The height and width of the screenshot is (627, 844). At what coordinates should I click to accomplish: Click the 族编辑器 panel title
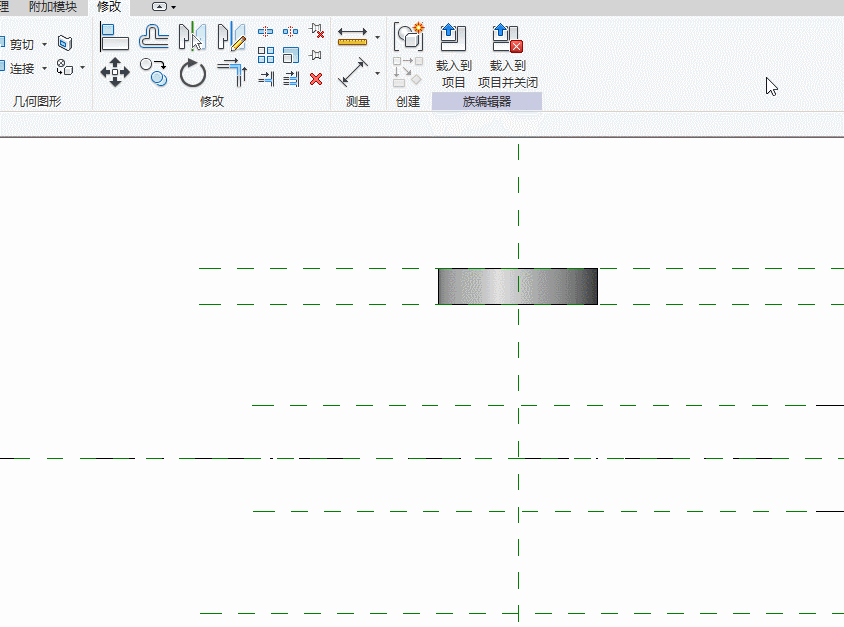487,102
